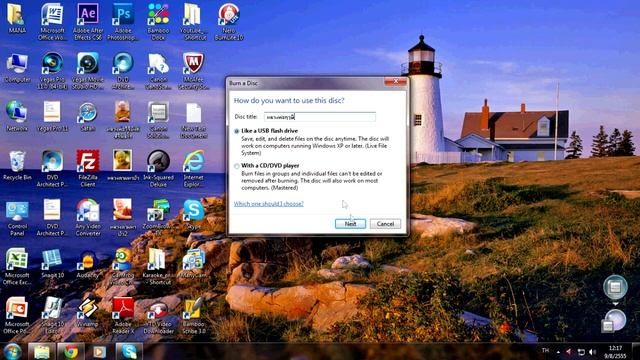Select the Network desktop icon

click(17, 116)
